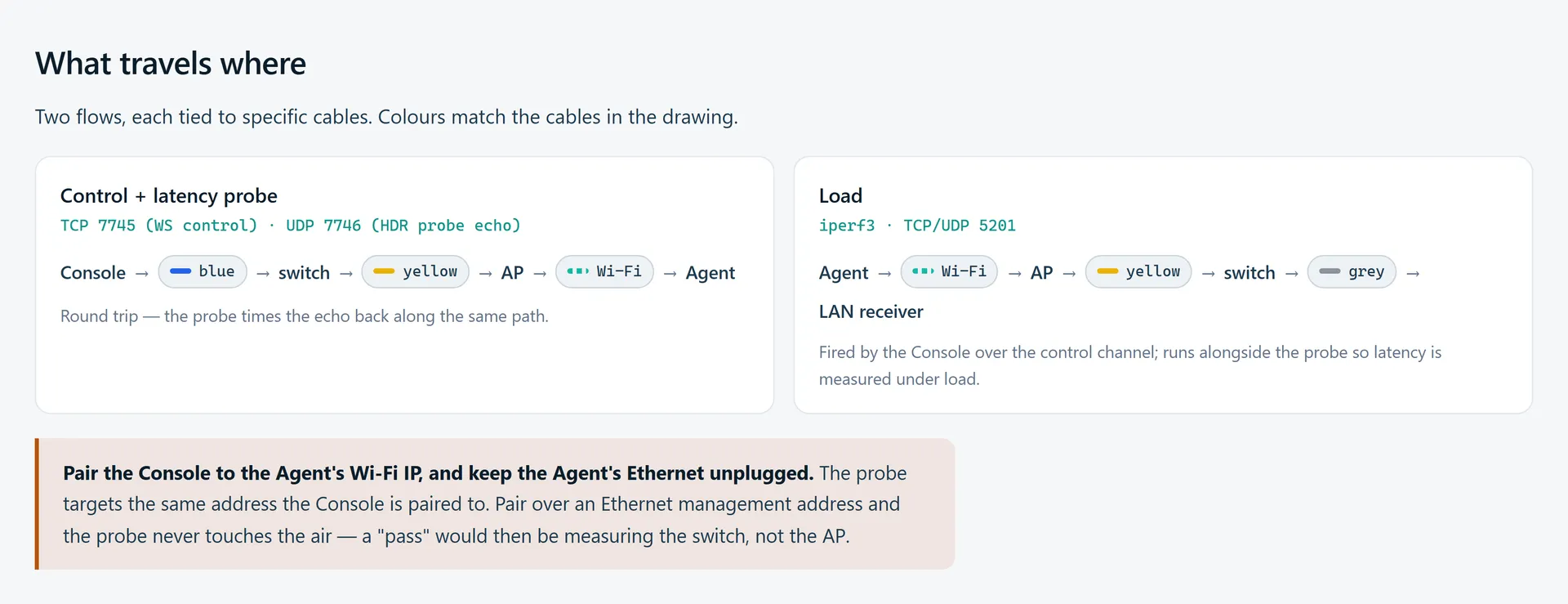
Task: Click the 'What travels where' heading
Action: (x=171, y=64)
